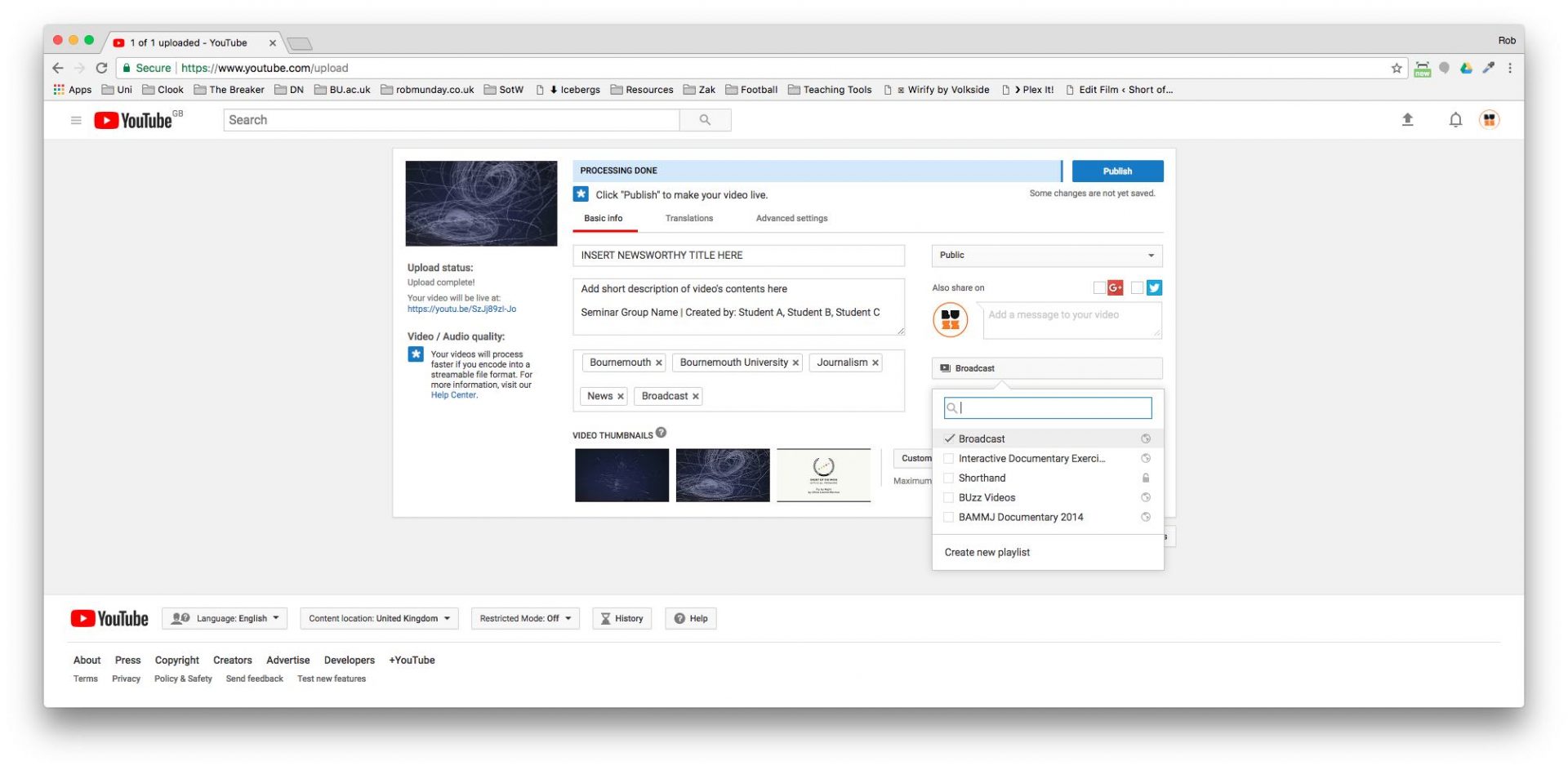
Task: Remove the Journalism tag
Action: [x=875, y=363]
